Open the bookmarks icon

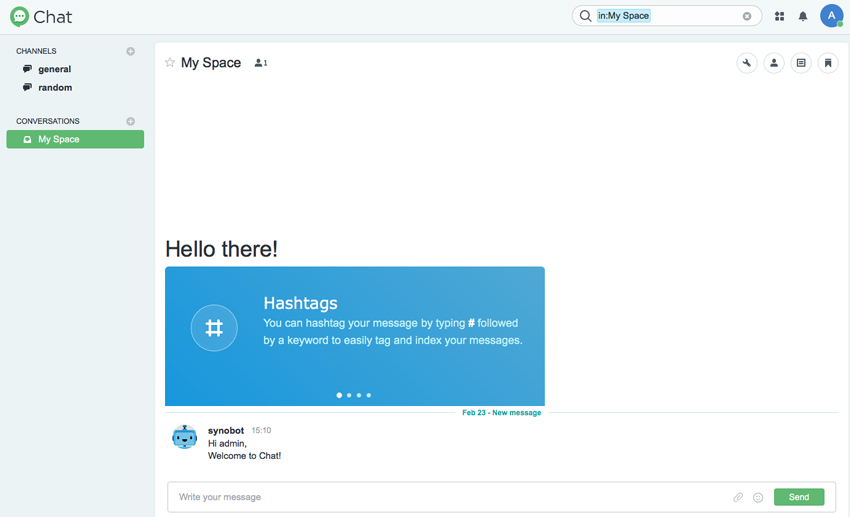pos(828,63)
